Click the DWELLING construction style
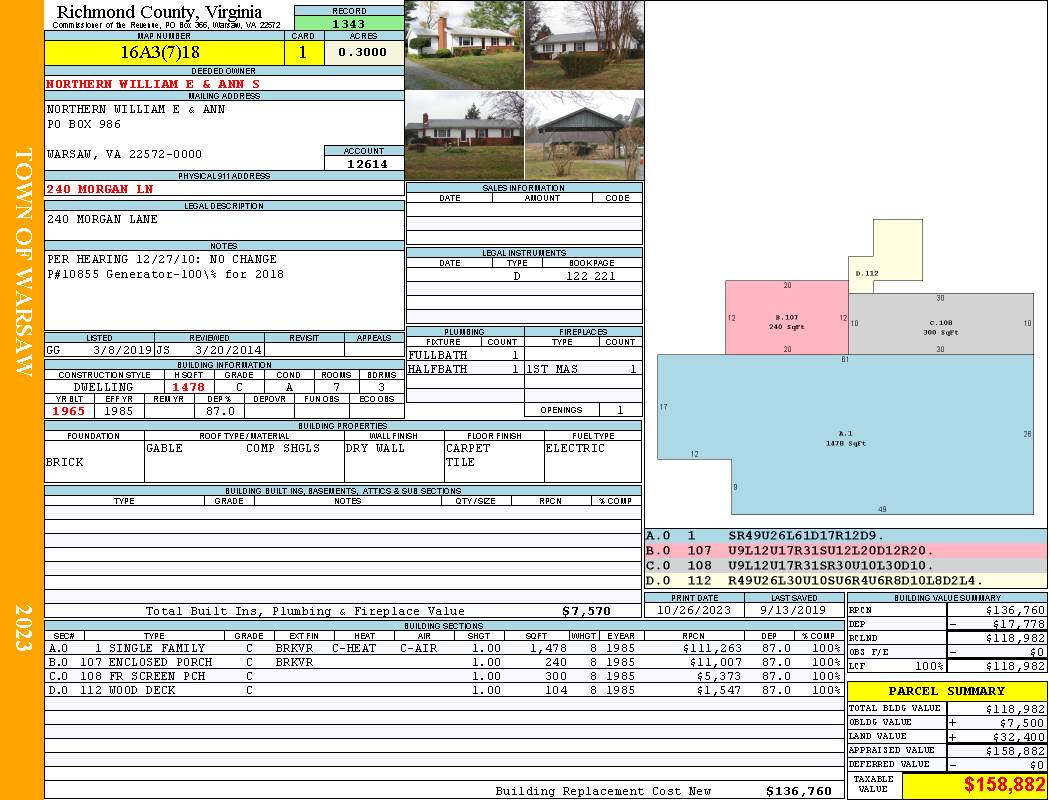 pos(103,387)
